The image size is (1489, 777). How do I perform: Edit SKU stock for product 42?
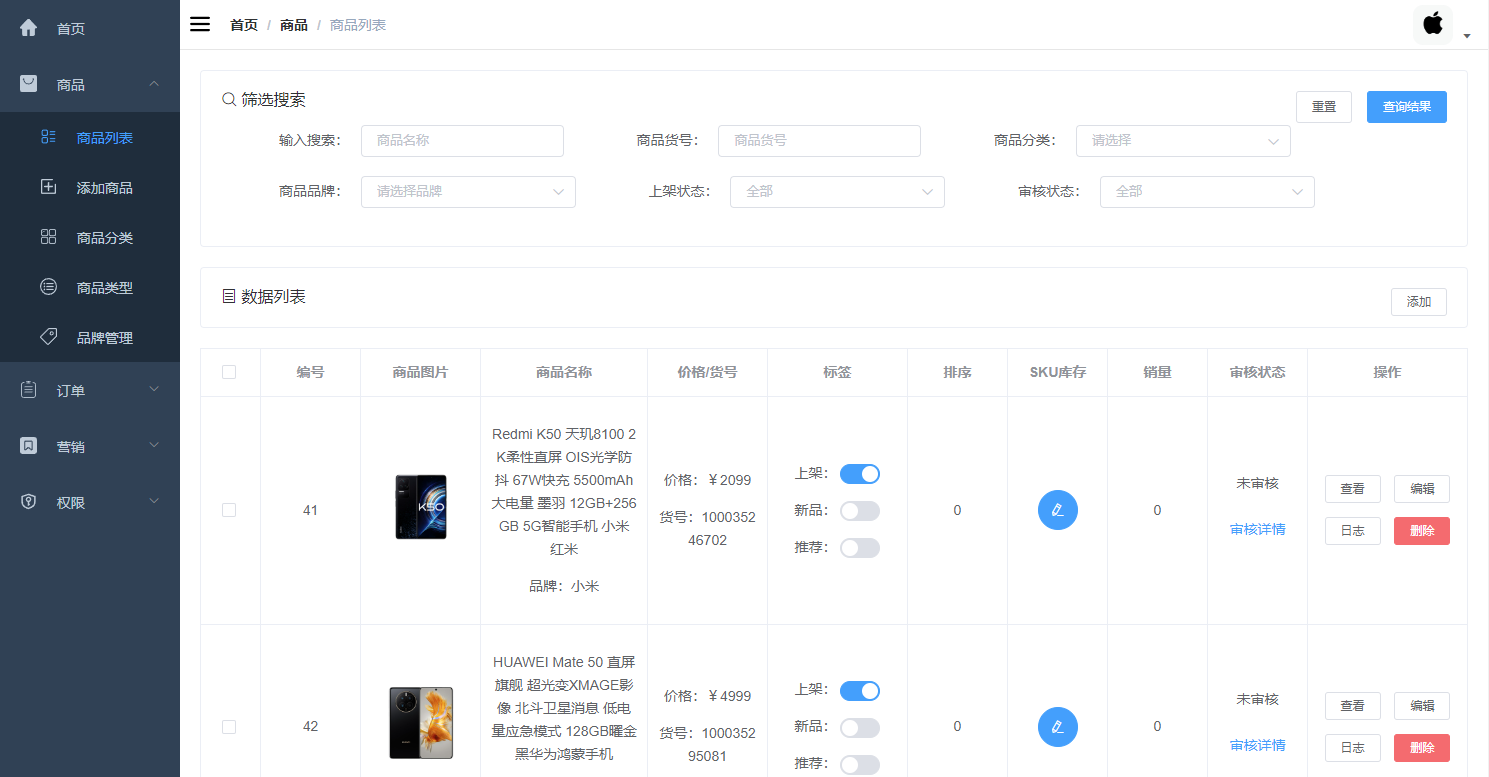pyautogui.click(x=1058, y=726)
